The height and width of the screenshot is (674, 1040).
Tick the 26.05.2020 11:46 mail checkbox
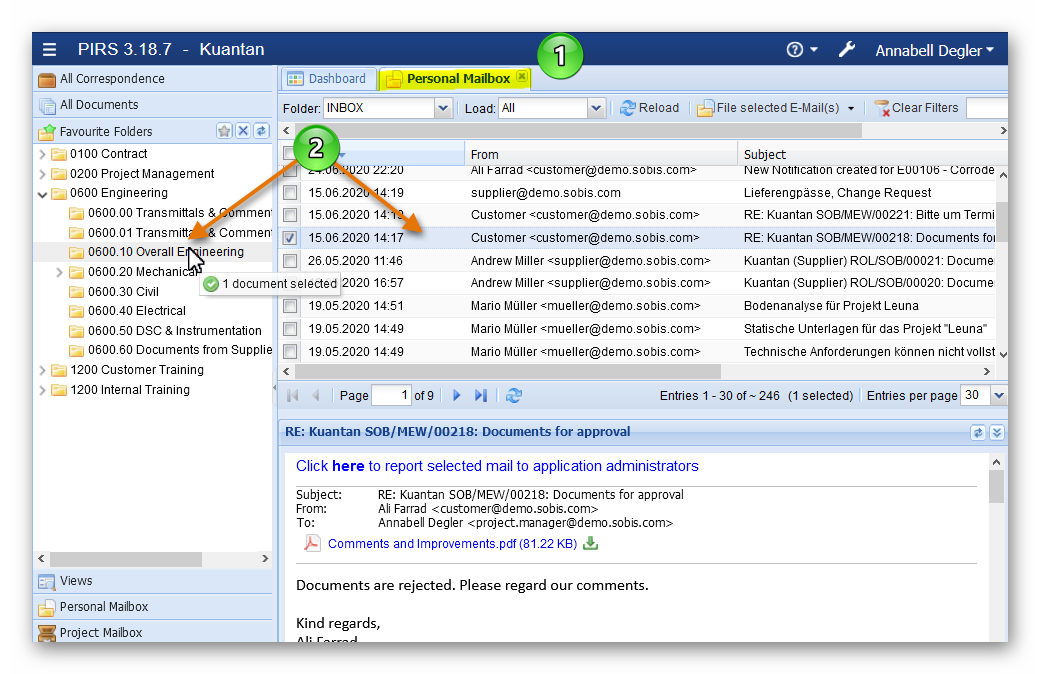click(290, 261)
